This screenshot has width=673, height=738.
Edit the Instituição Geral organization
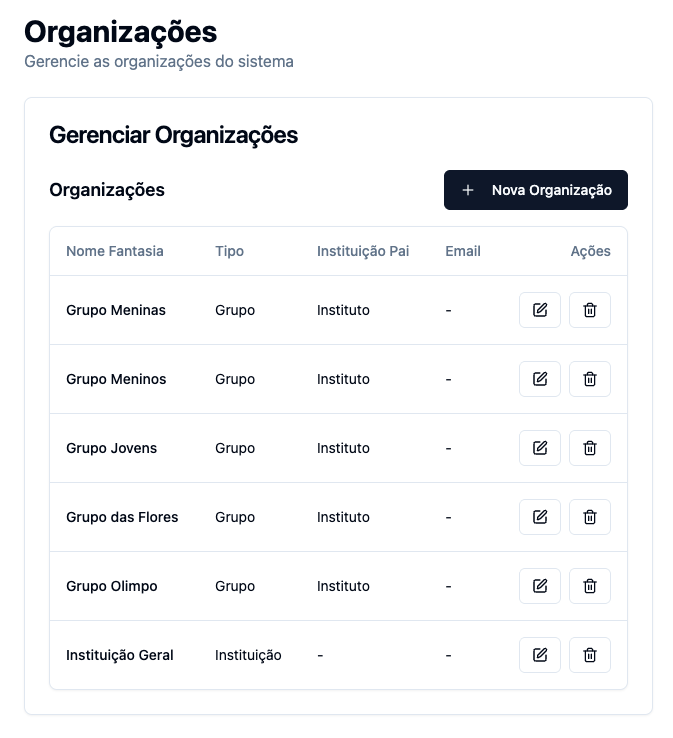[x=539, y=655]
